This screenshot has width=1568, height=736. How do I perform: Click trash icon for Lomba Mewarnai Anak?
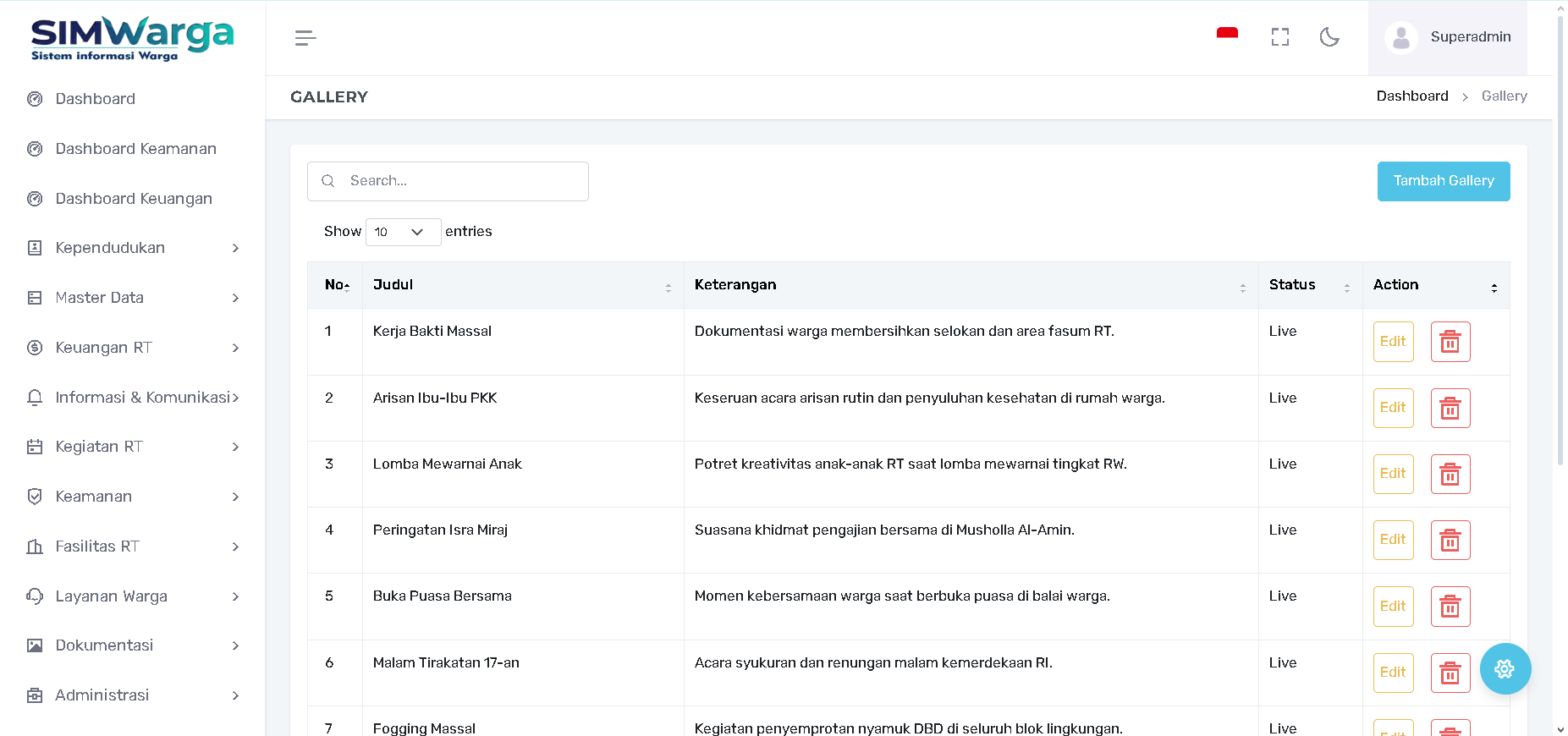coord(1450,474)
